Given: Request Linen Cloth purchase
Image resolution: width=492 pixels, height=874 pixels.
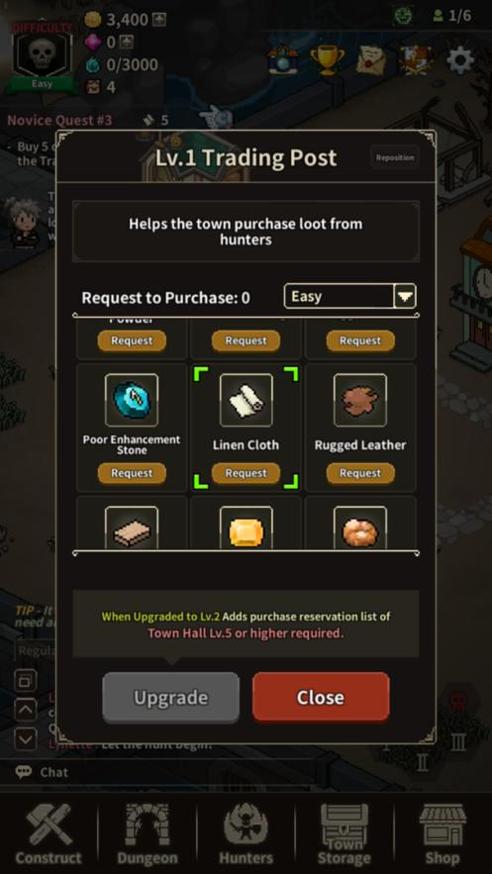Looking at the screenshot, I should pyautogui.click(x=246, y=473).
